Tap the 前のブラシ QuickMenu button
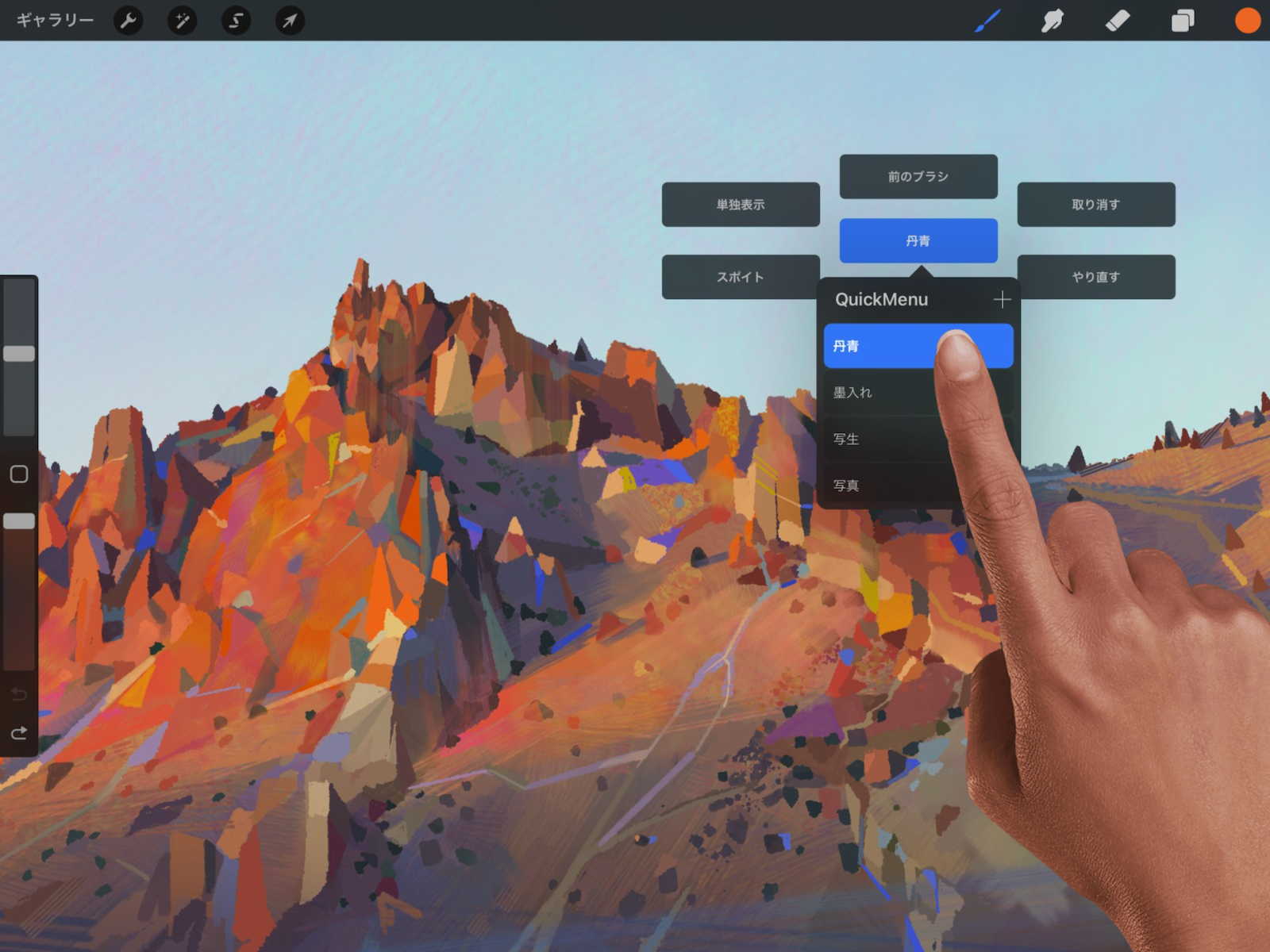The width and height of the screenshot is (1270, 952). [918, 176]
